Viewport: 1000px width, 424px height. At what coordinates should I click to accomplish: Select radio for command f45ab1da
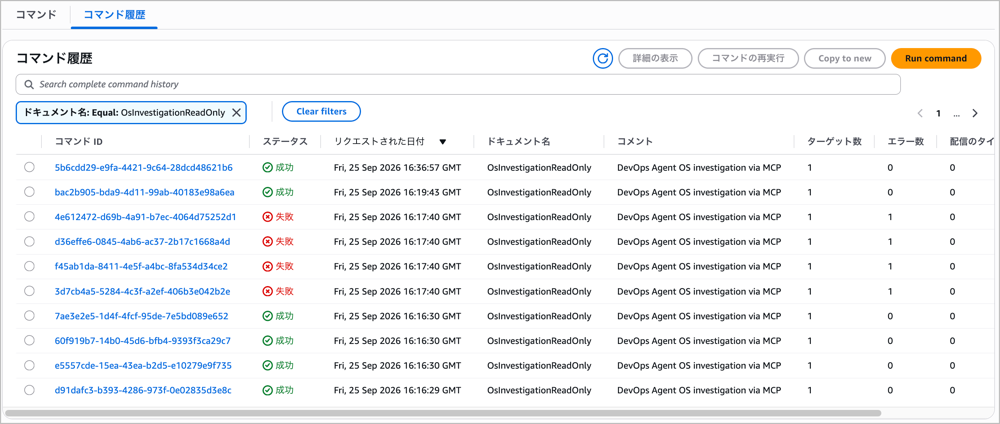click(x=29, y=266)
